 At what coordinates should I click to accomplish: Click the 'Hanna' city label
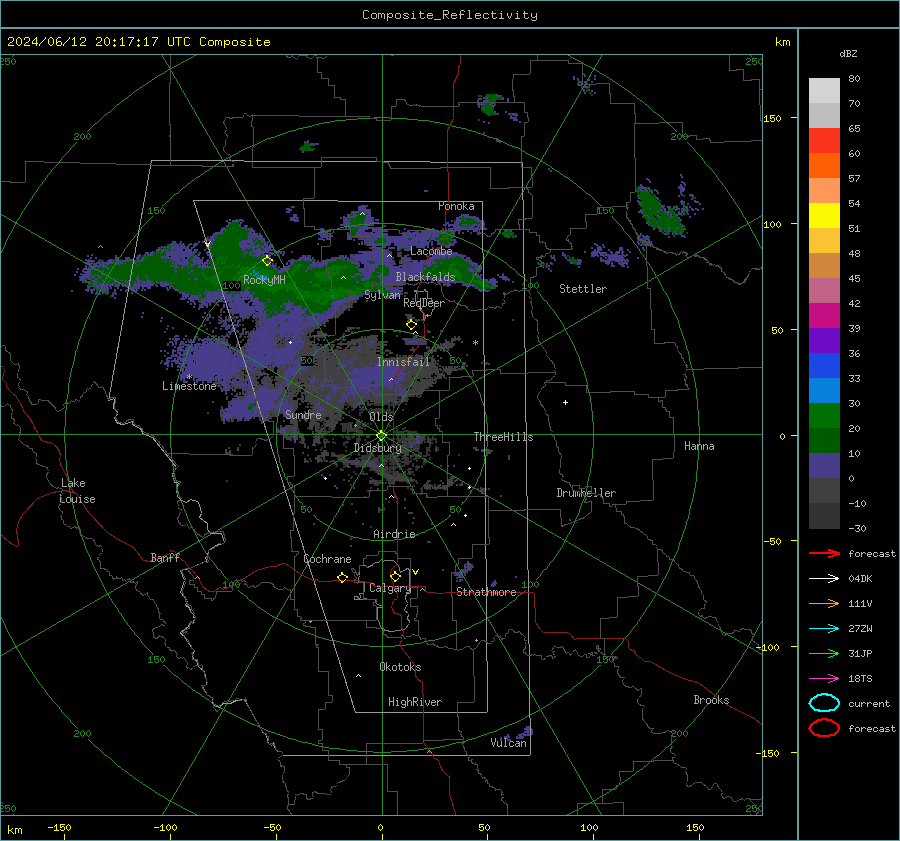point(699,446)
